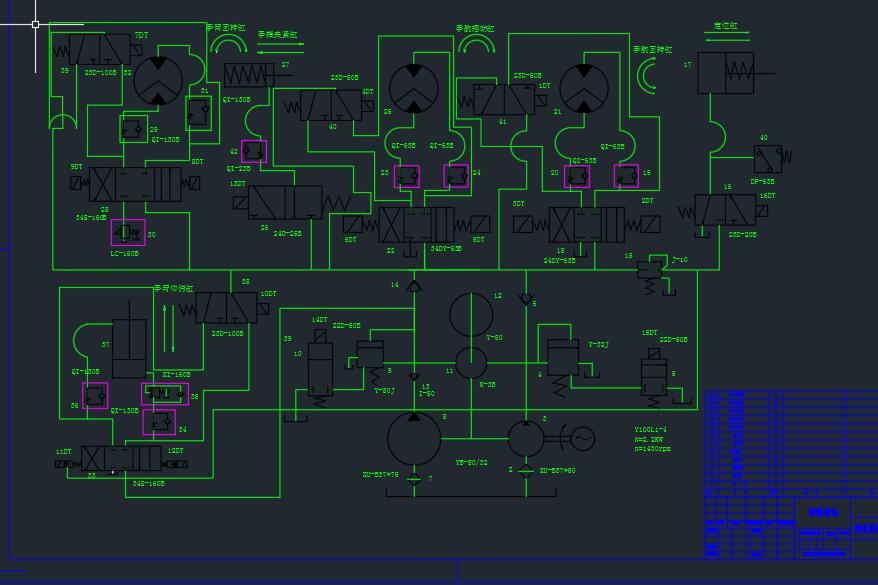Select the K-3B gauge circle numbered 11

coord(471,363)
